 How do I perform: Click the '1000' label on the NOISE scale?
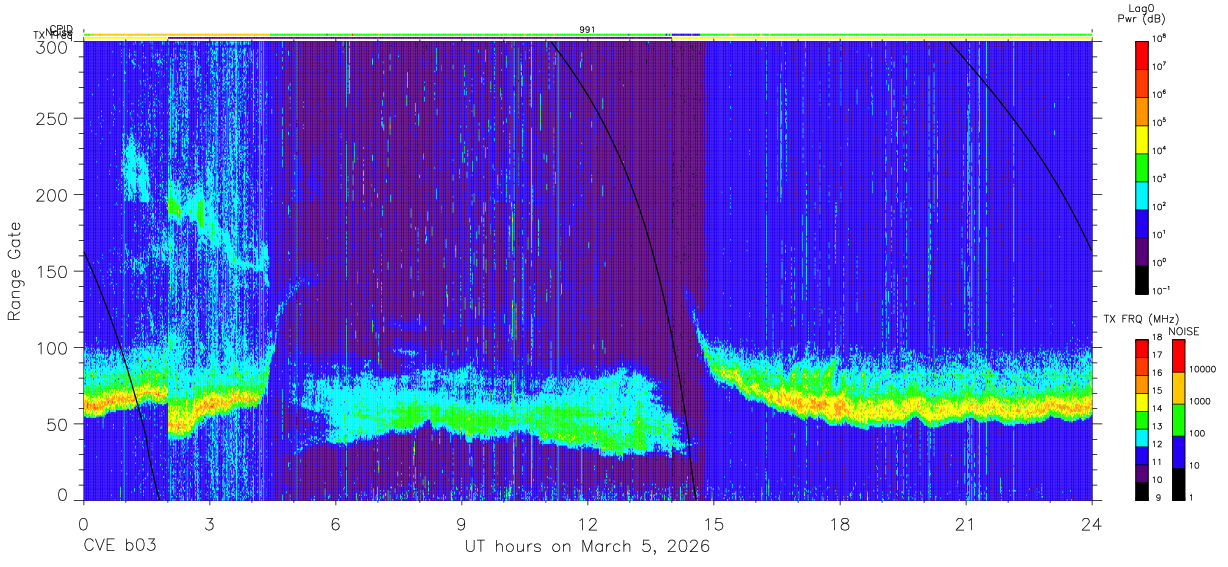tap(1199, 402)
